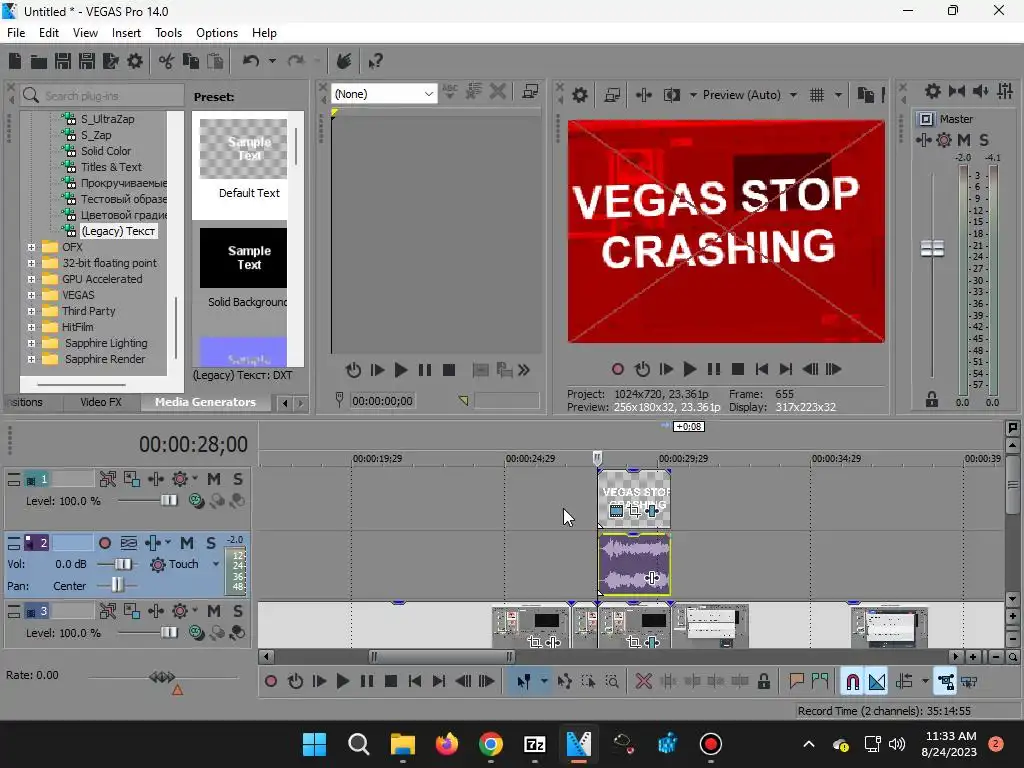Save the project with the floppy icon
This screenshot has width=1024, height=768.
tap(63, 61)
